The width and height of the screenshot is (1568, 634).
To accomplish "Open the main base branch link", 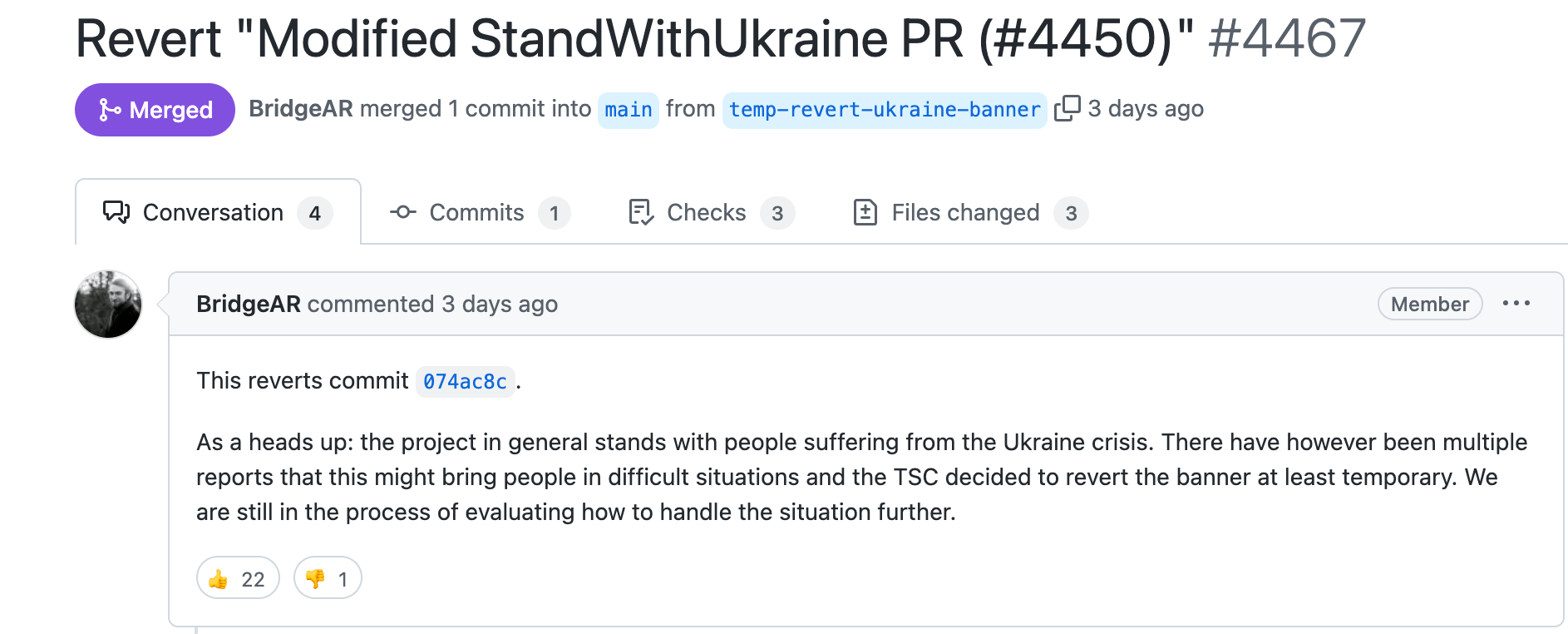I will point(628,110).
